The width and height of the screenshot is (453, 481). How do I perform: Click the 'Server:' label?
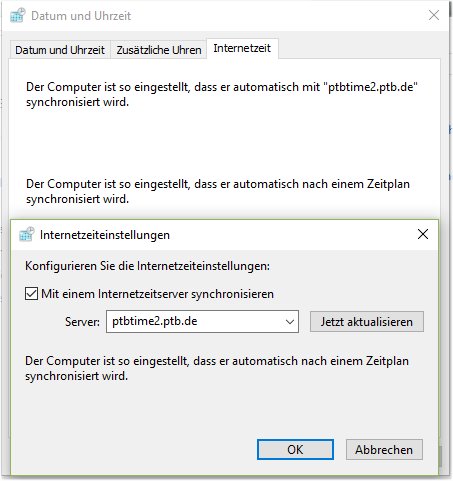(x=82, y=322)
